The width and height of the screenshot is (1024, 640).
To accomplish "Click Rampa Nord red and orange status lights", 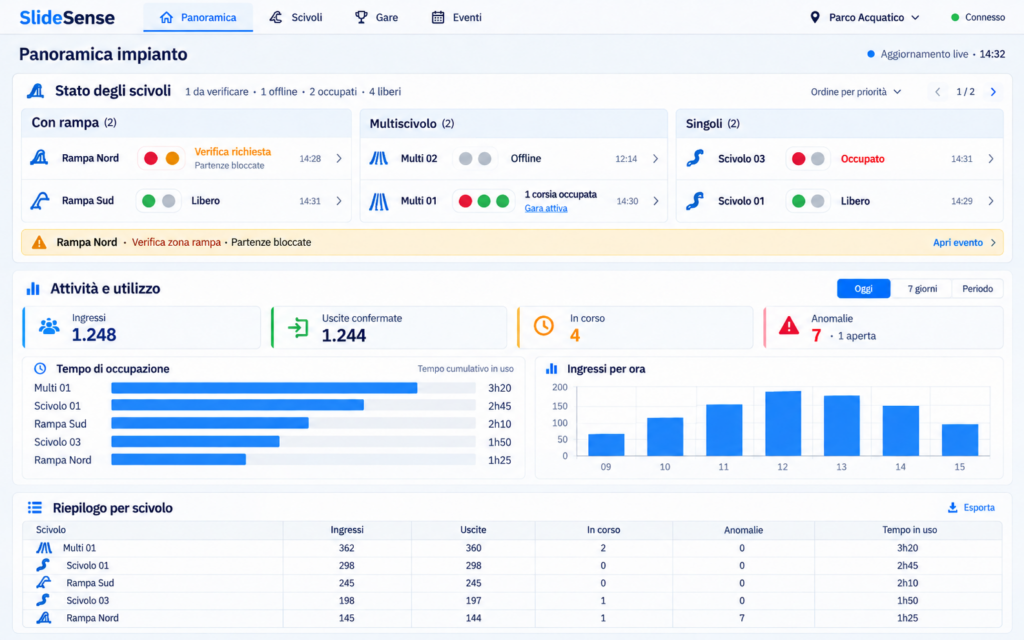I will point(161,158).
